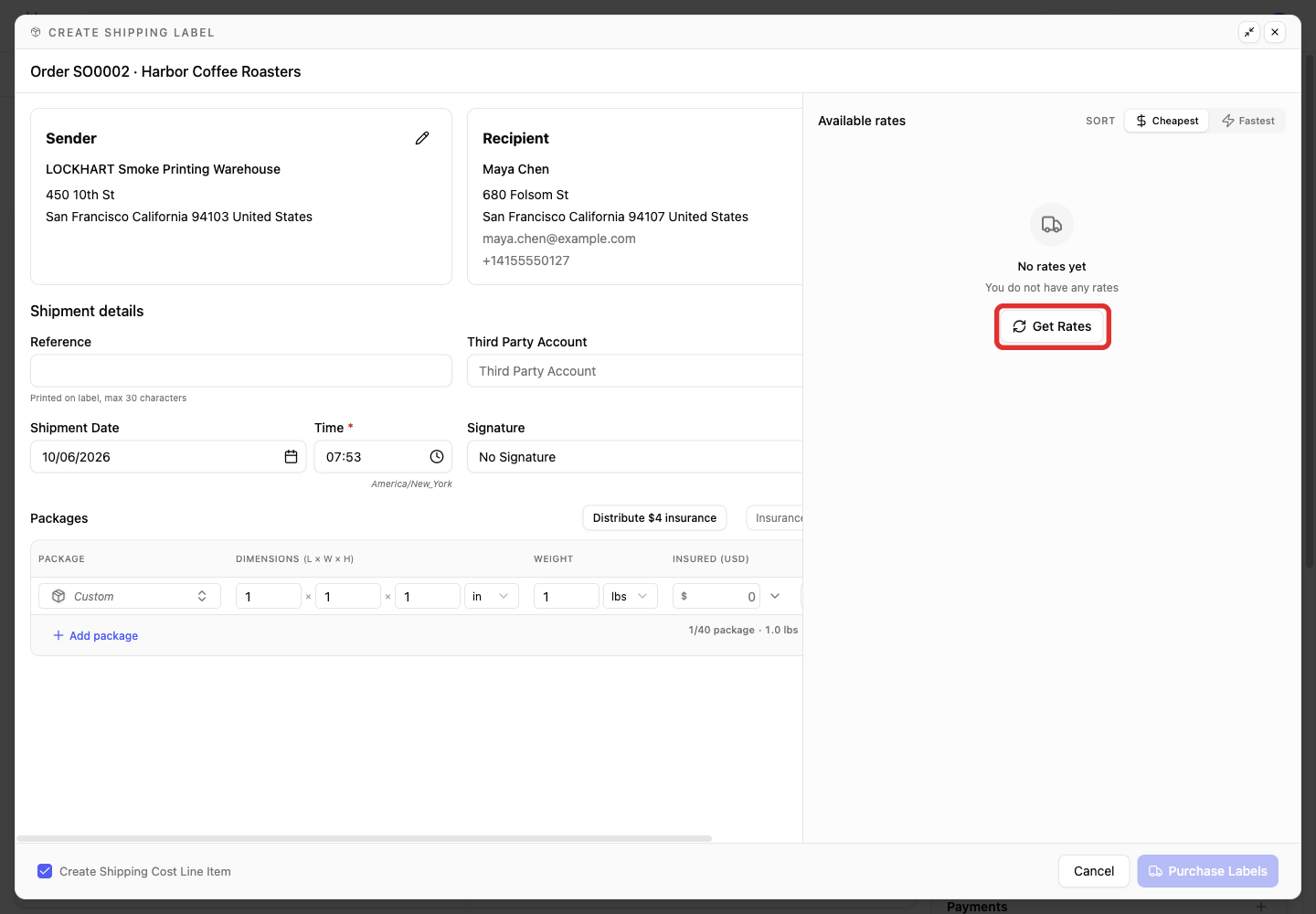Click the America/New_York timezone label
The width and height of the screenshot is (1316, 914).
point(411,484)
